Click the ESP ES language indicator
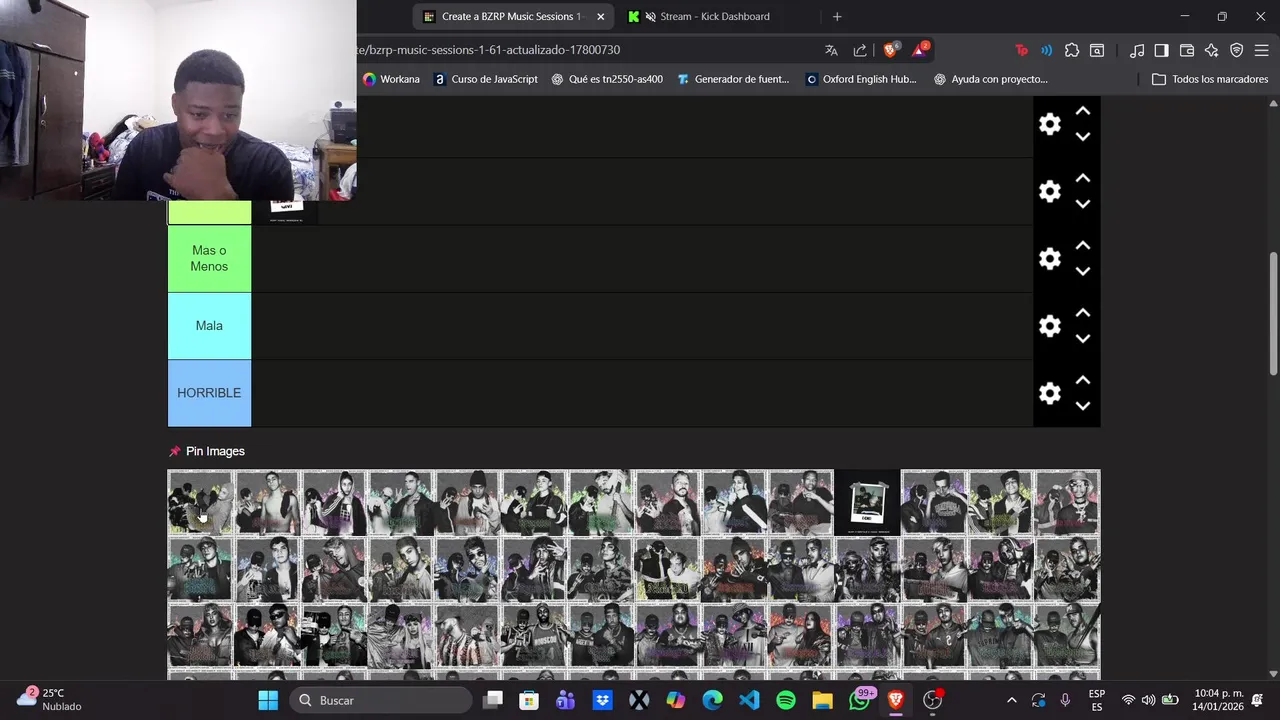 tap(1096, 700)
